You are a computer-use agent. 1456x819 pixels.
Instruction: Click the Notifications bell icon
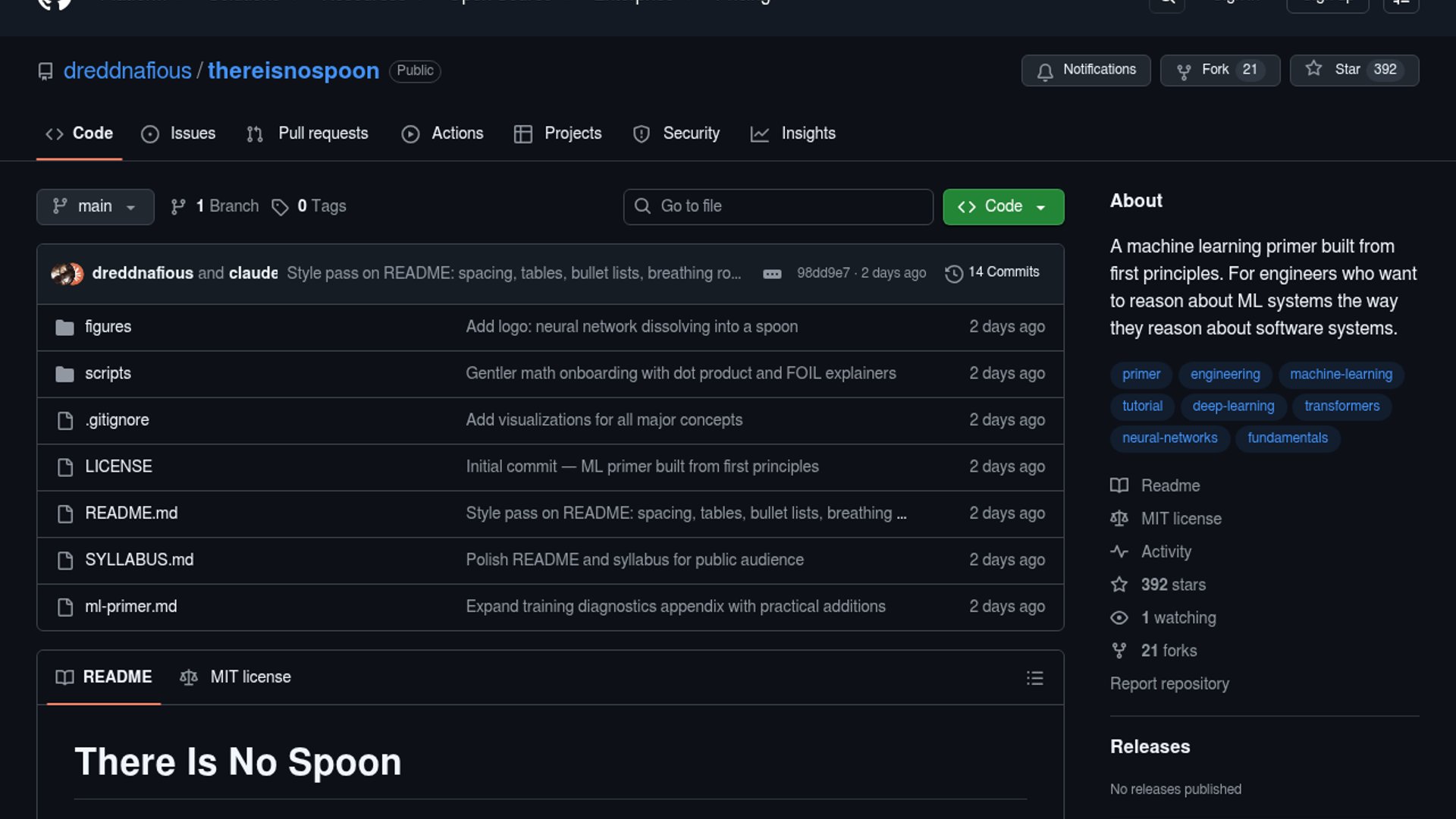tap(1045, 71)
